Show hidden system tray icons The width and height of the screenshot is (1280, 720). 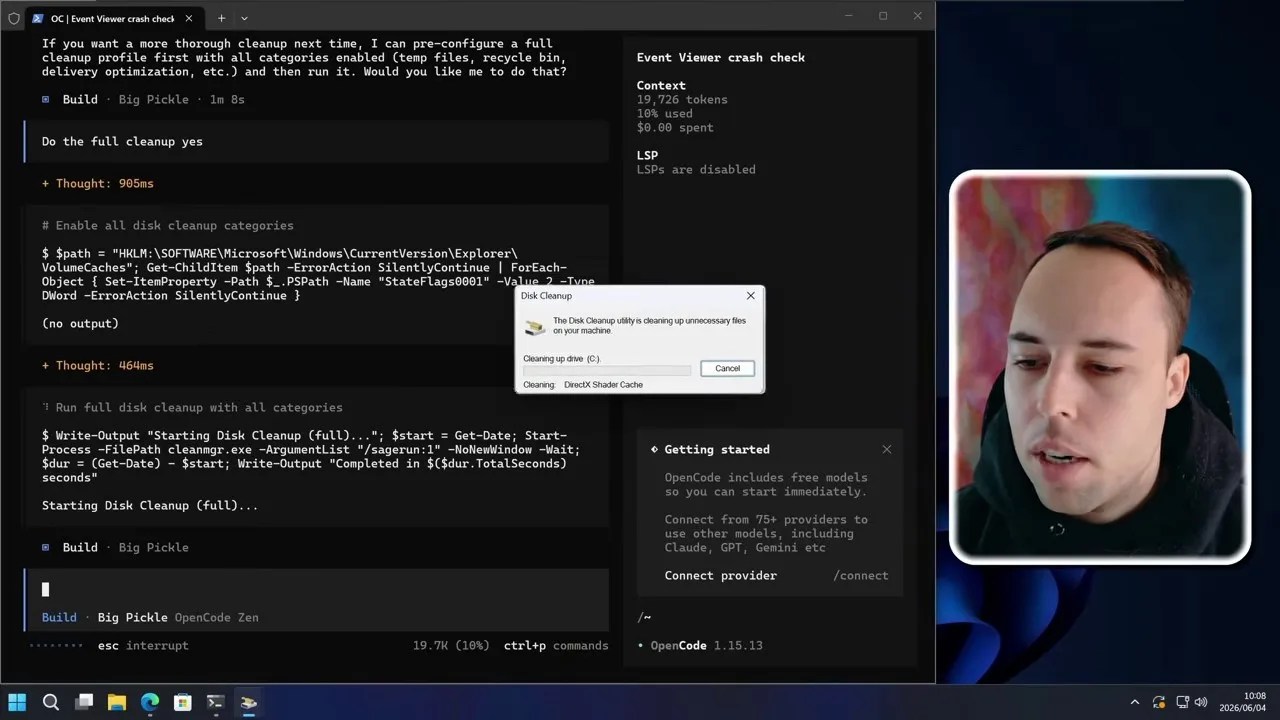(1134, 703)
